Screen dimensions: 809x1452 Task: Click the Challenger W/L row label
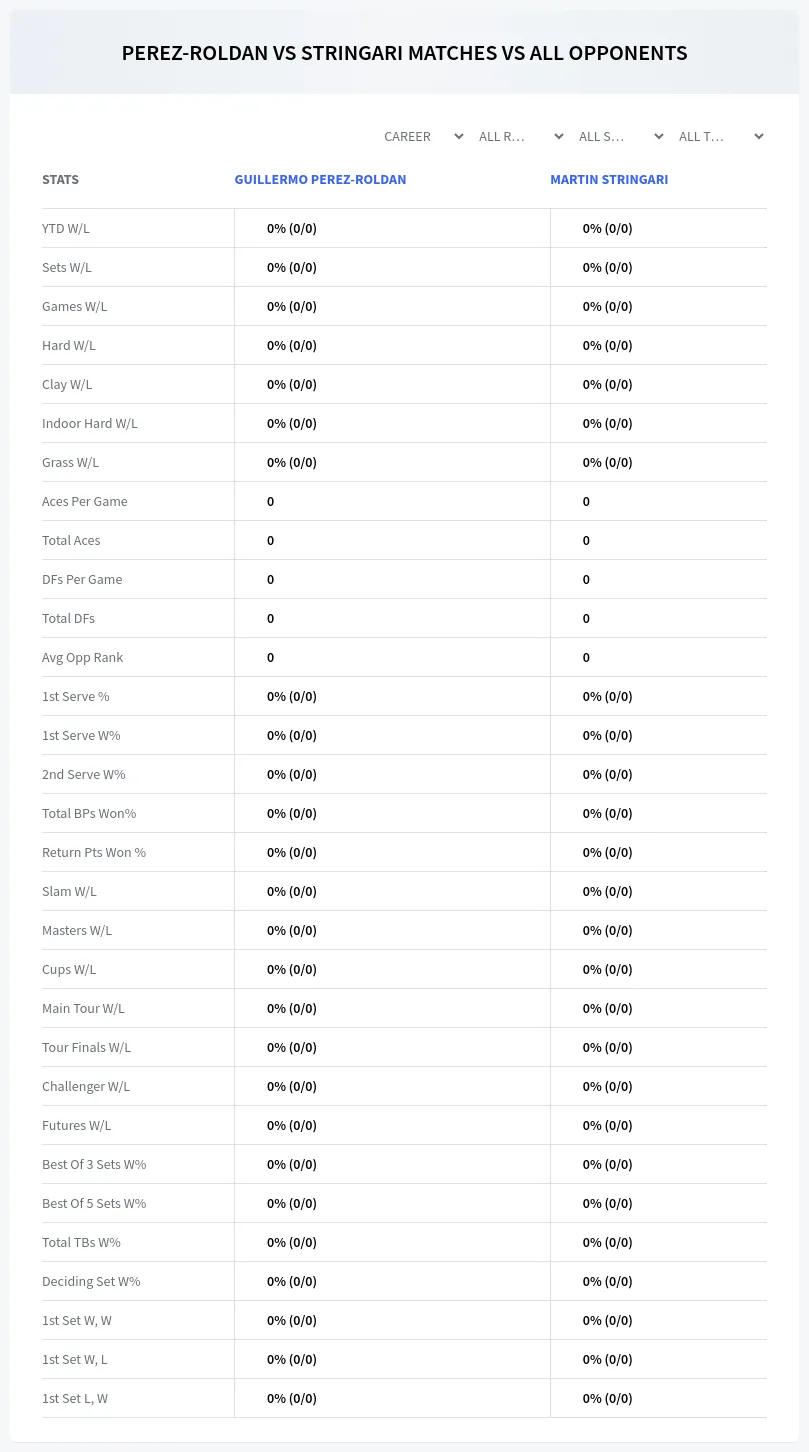tap(86, 1086)
